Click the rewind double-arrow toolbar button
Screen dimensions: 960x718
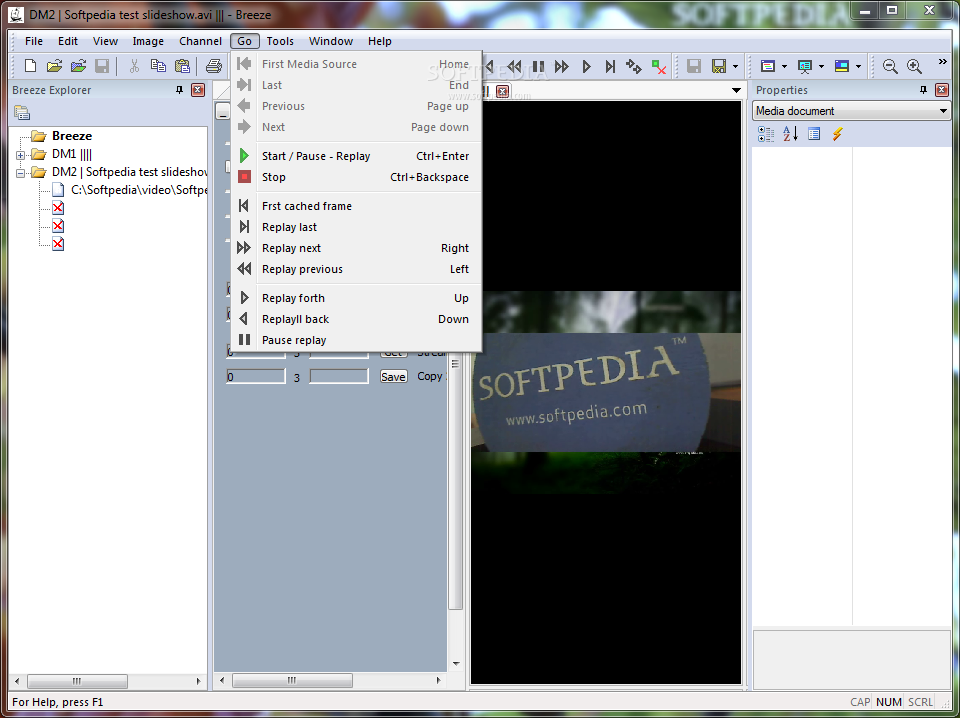(x=515, y=66)
